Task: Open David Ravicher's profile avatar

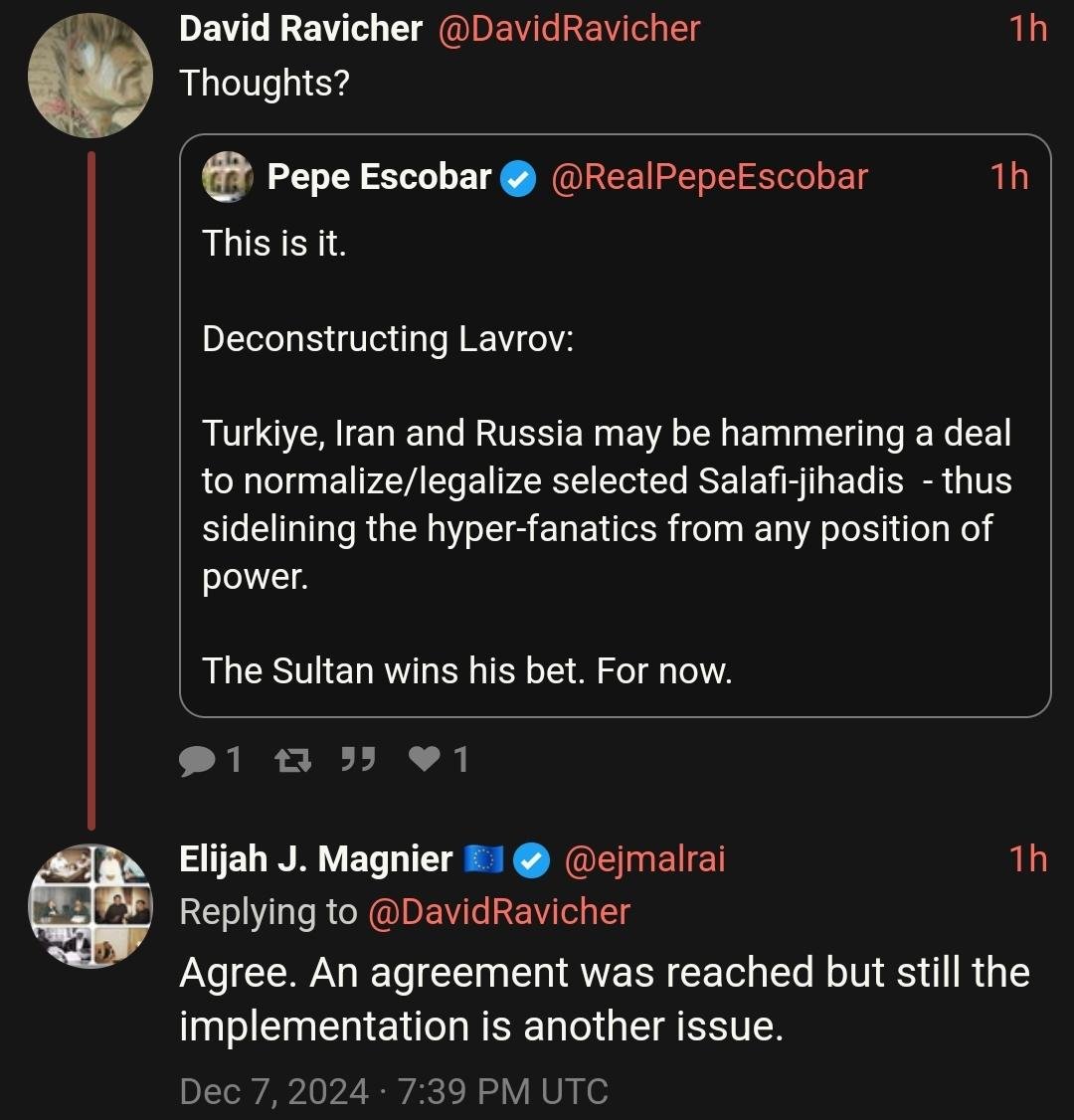Action: (x=89, y=76)
